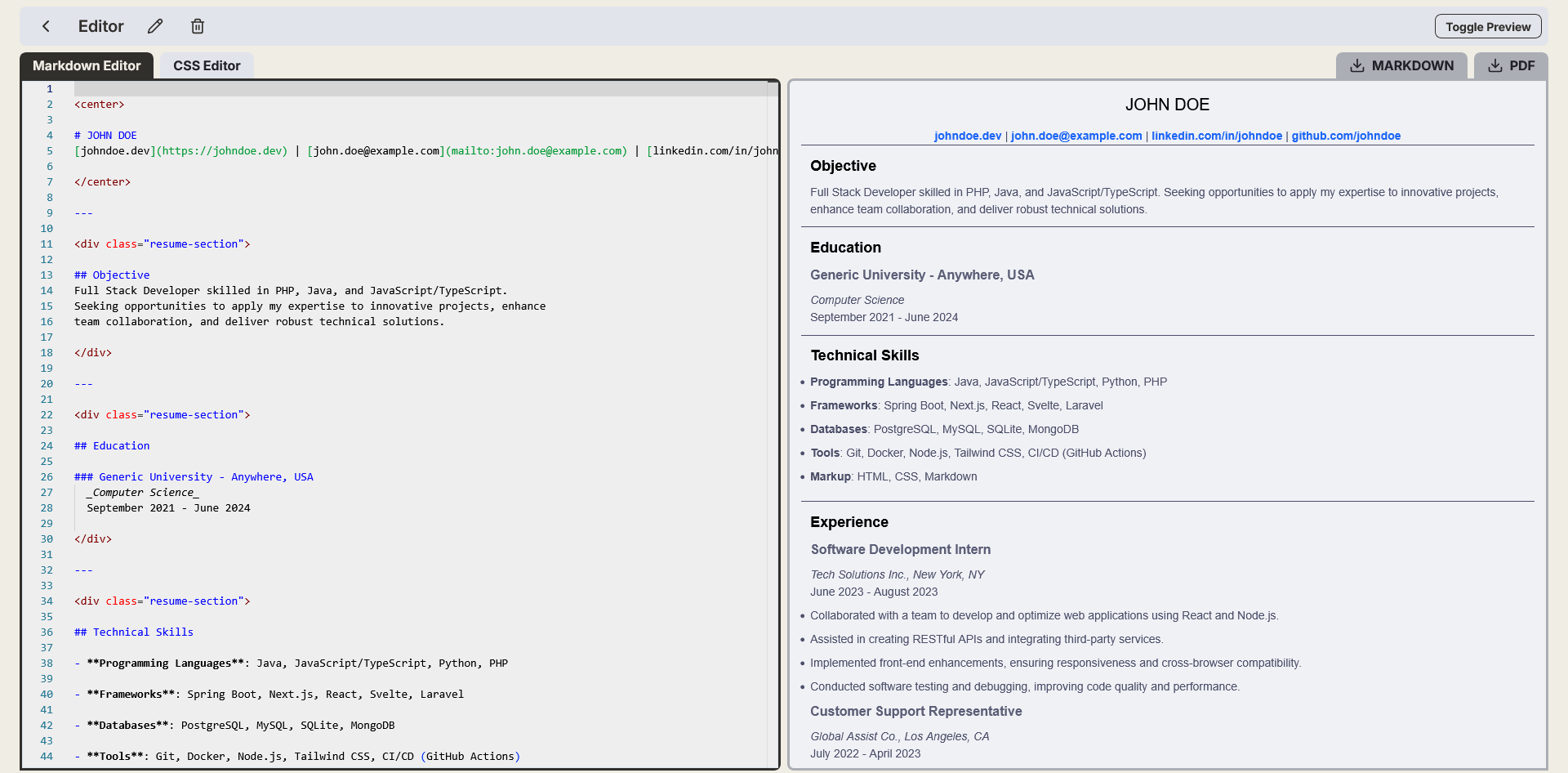Viewport: 1568px width, 773px height.
Task: Switch to the Markdown Editor tab
Action: pos(87,65)
